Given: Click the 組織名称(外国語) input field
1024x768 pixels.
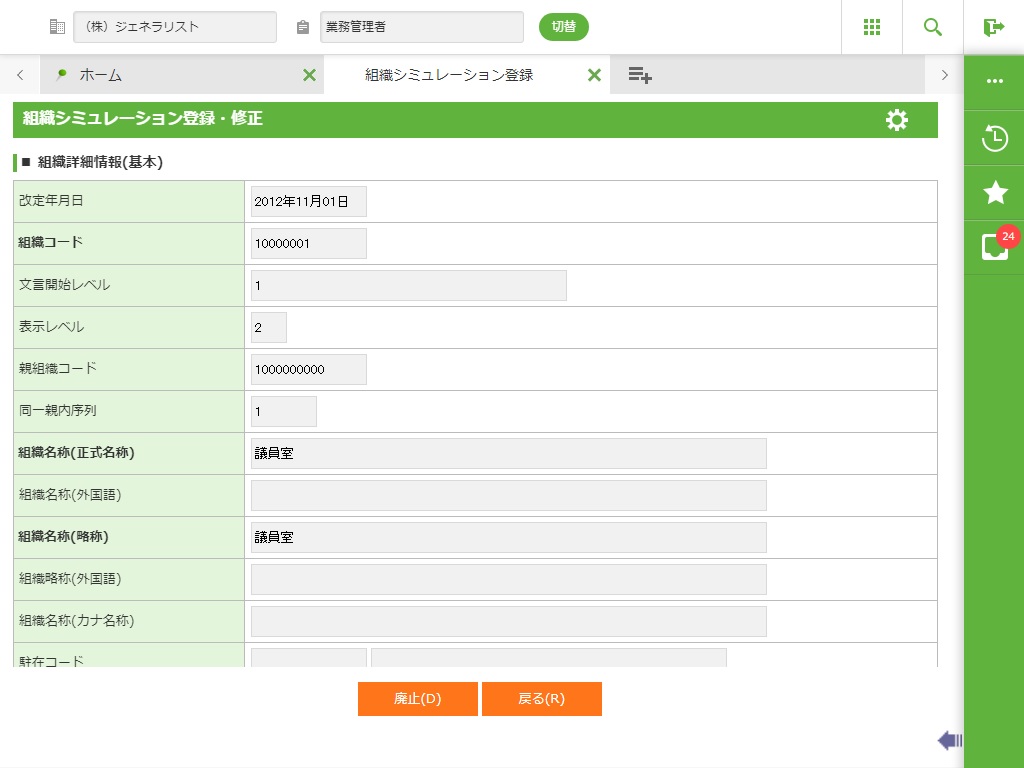Looking at the screenshot, I should [508, 495].
